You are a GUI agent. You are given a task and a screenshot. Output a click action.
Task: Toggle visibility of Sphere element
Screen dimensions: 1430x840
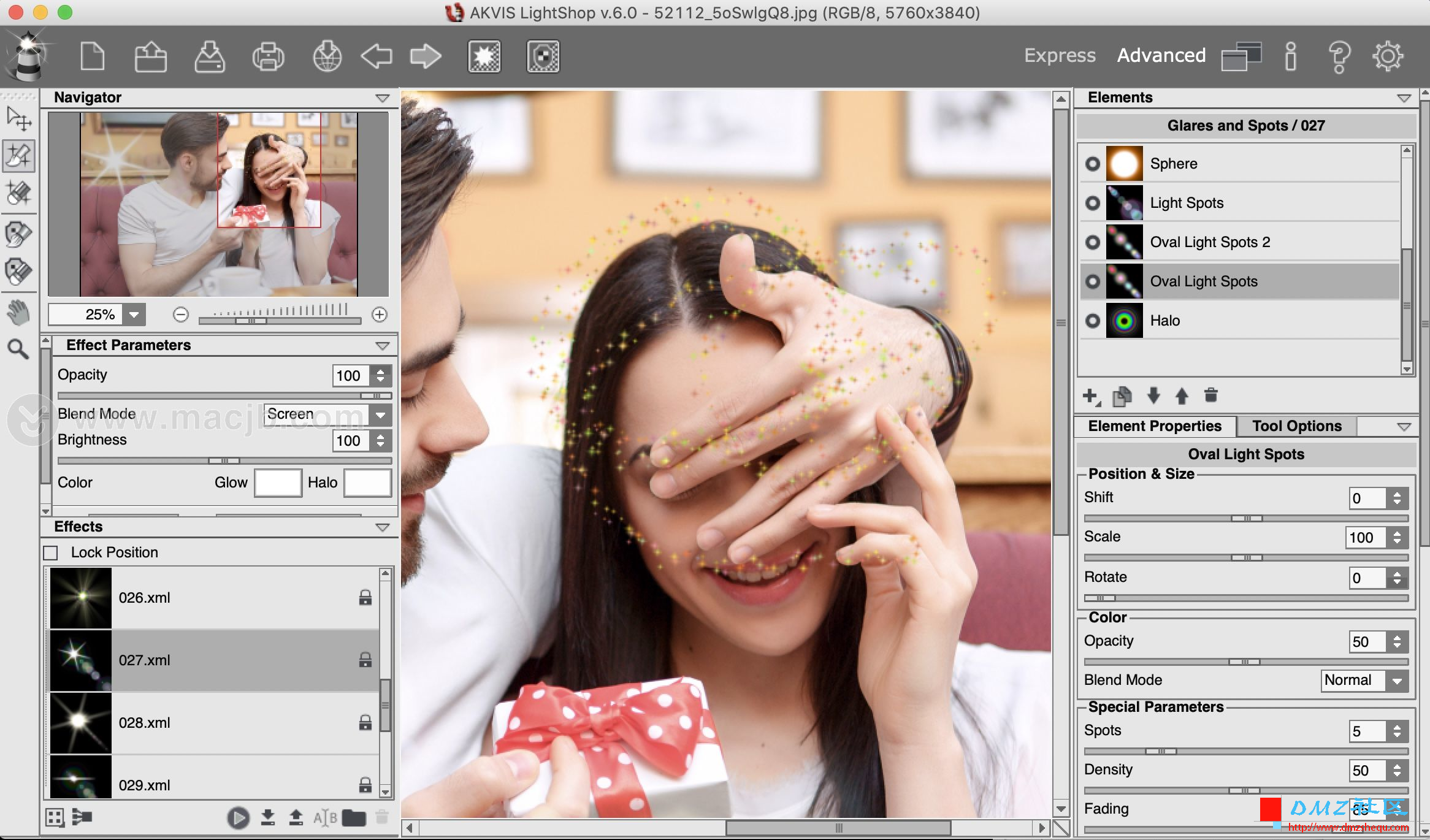(x=1092, y=164)
